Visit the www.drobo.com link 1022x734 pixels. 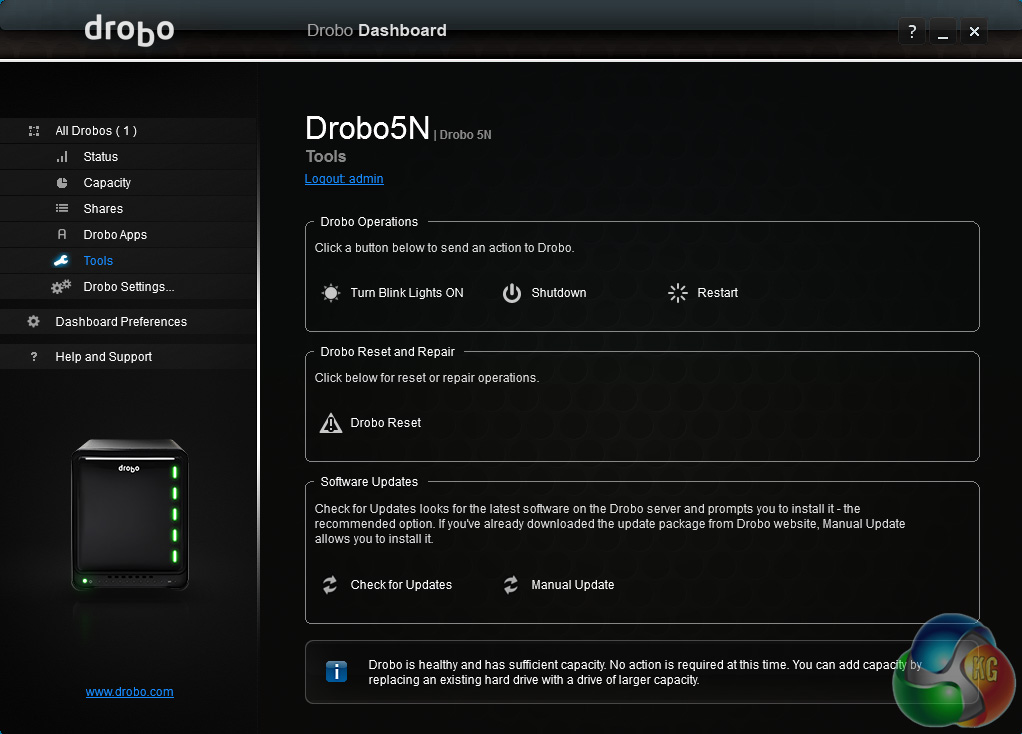click(130, 692)
